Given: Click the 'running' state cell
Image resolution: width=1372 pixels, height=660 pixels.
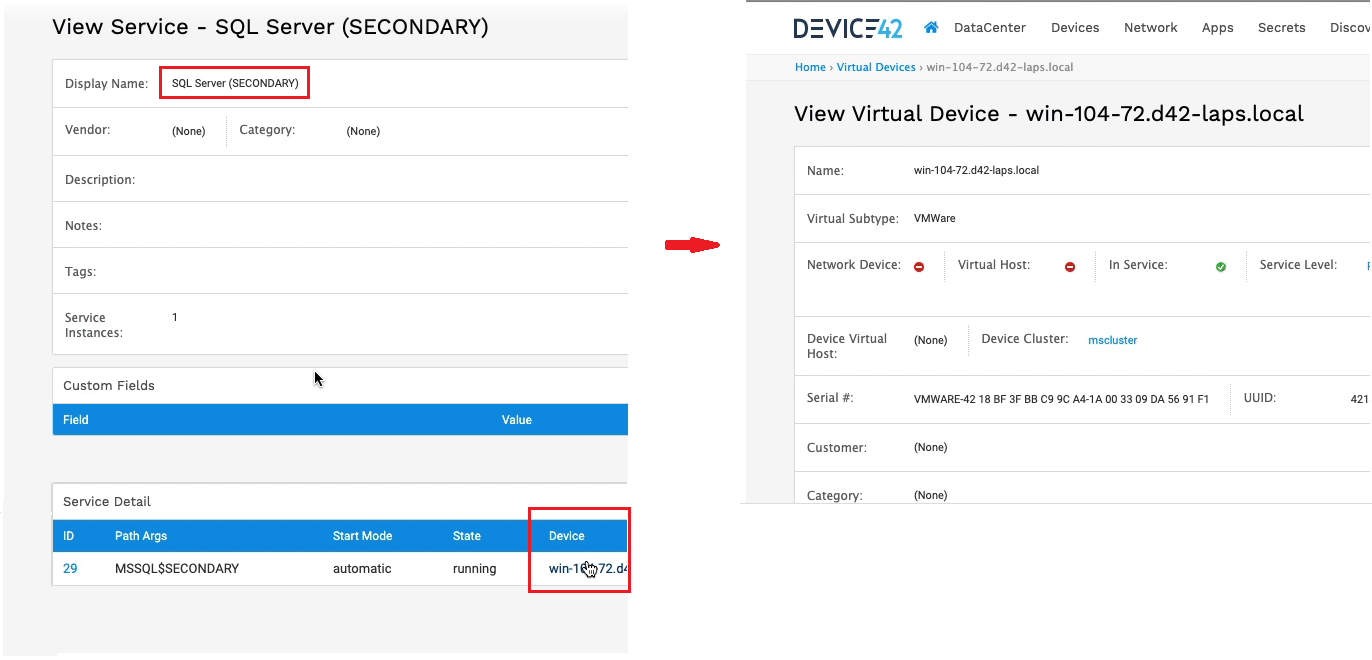Looking at the screenshot, I should pos(474,568).
